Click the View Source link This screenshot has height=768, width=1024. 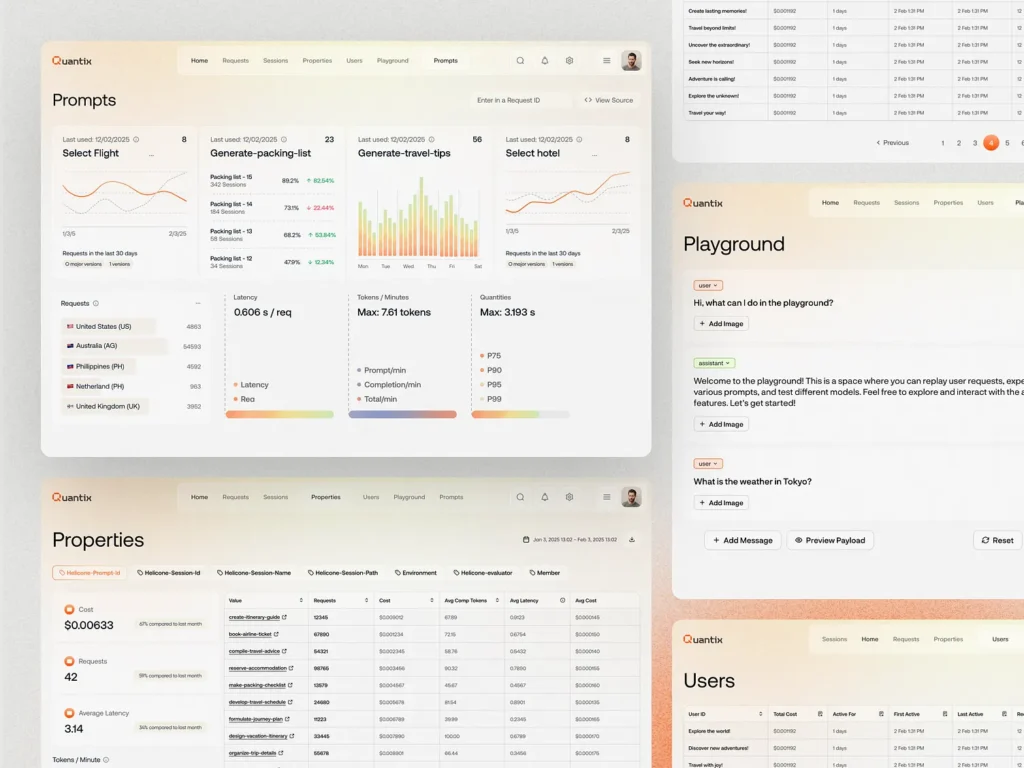608,100
